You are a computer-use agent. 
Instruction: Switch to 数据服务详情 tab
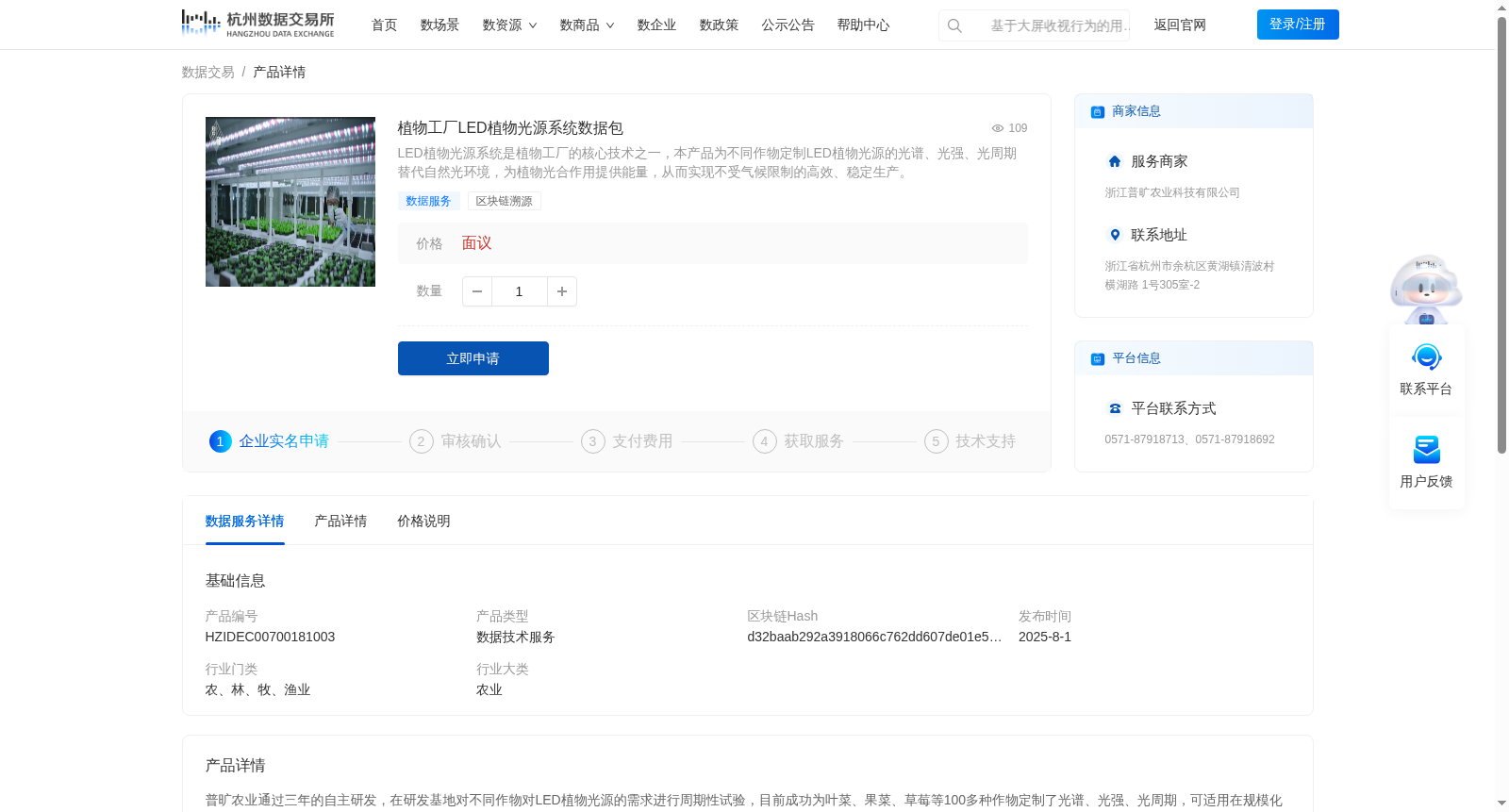(x=244, y=522)
